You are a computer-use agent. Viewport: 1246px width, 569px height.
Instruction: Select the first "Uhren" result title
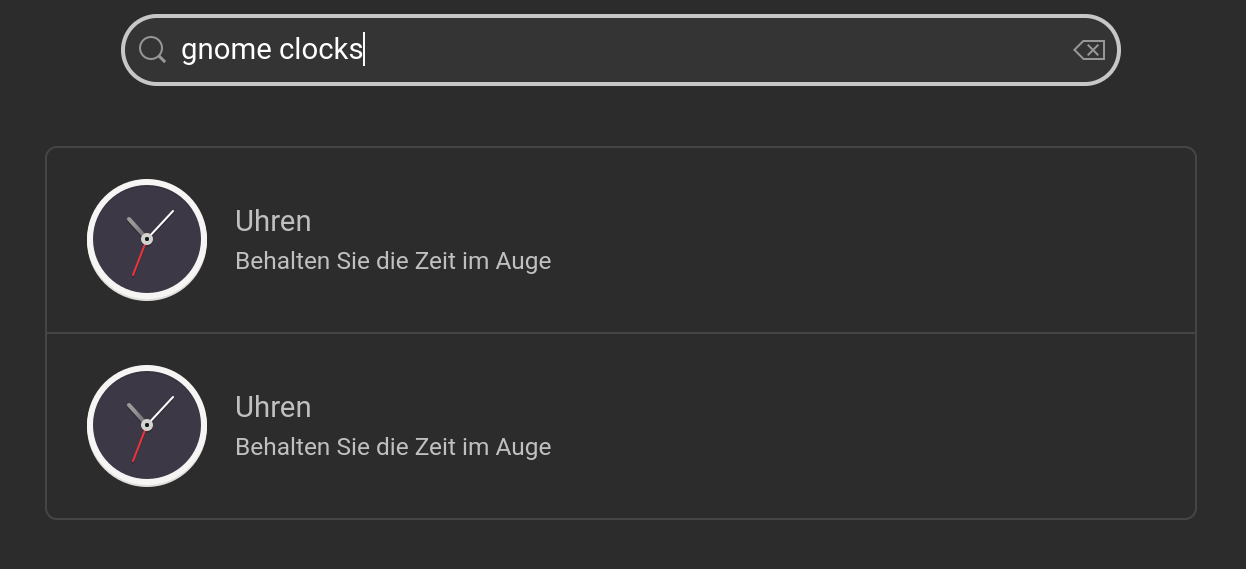(x=273, y=221)
